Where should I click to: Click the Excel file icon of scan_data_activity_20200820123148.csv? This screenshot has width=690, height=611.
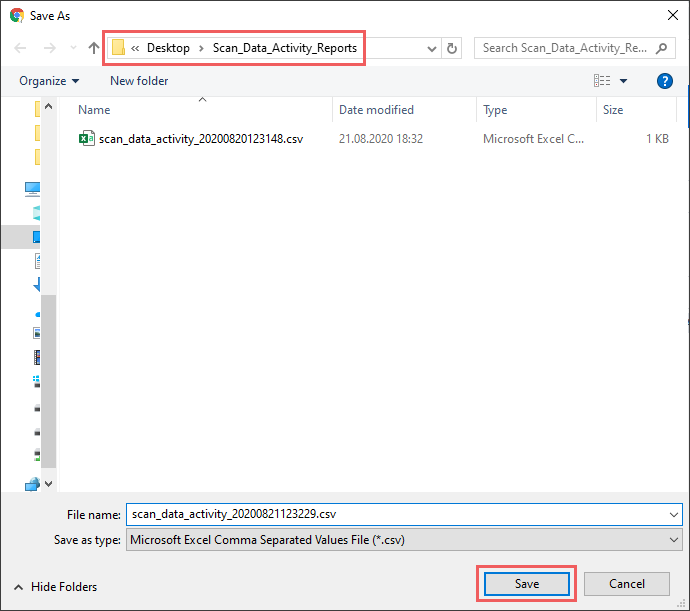point(87,139)
